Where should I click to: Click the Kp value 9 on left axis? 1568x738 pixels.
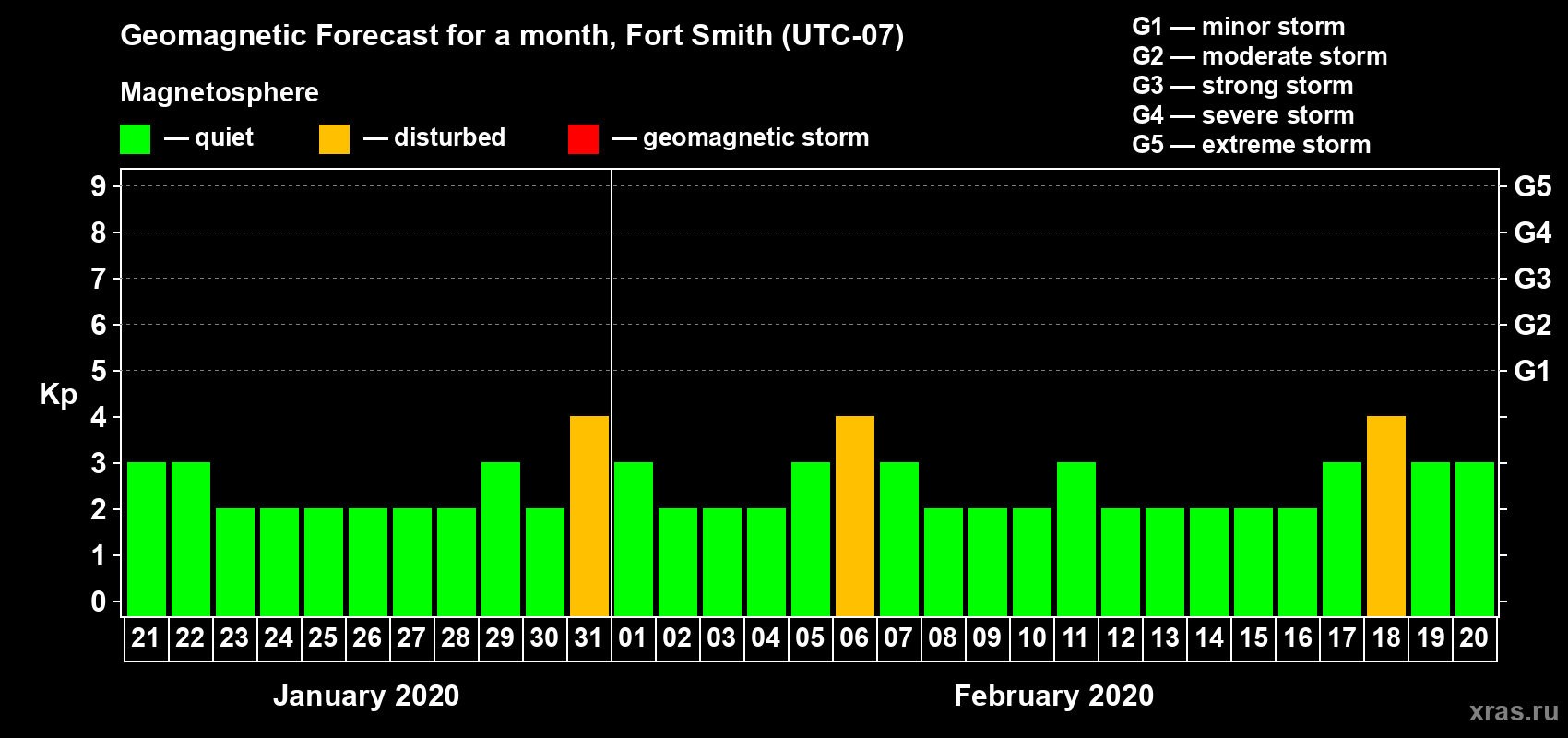99,186
